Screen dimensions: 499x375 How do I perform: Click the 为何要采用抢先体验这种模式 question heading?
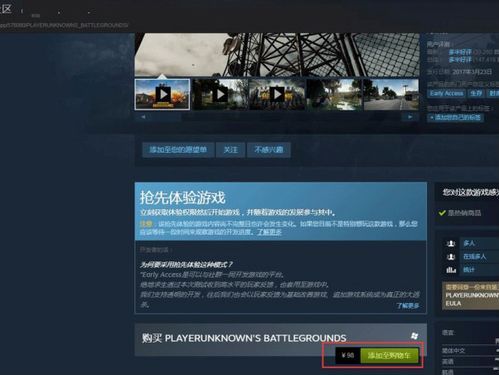click(186, 265)
